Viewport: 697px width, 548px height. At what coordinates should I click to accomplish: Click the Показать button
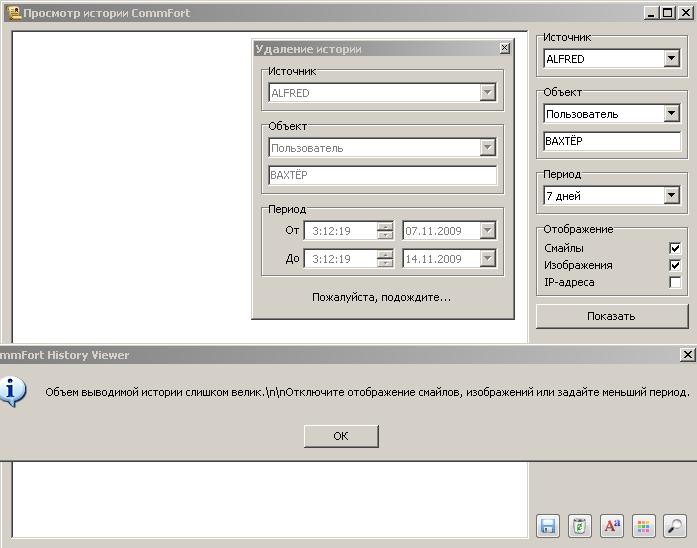point(611,316)
